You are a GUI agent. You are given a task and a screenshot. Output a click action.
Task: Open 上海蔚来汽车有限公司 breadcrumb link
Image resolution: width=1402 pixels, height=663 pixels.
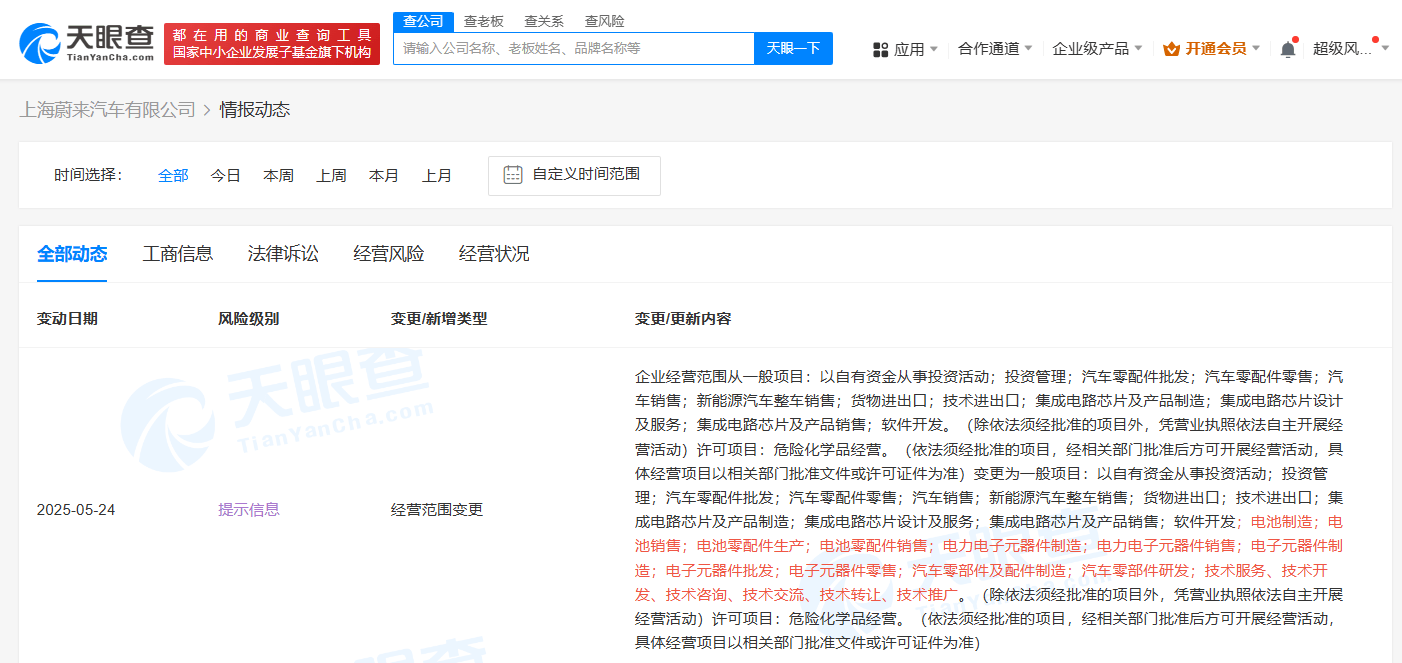[108, 110]
